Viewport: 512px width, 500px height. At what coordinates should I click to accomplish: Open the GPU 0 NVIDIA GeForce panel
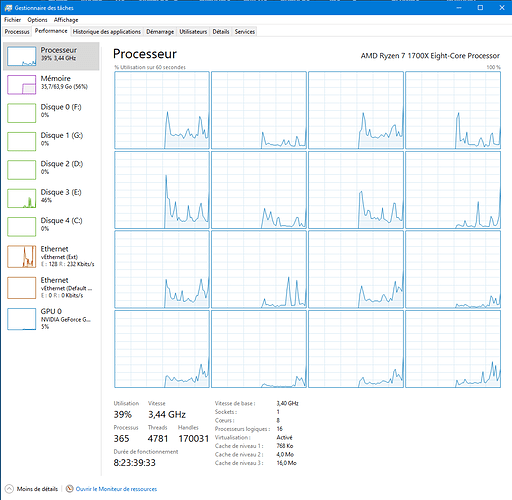click(x=51, y=319)
